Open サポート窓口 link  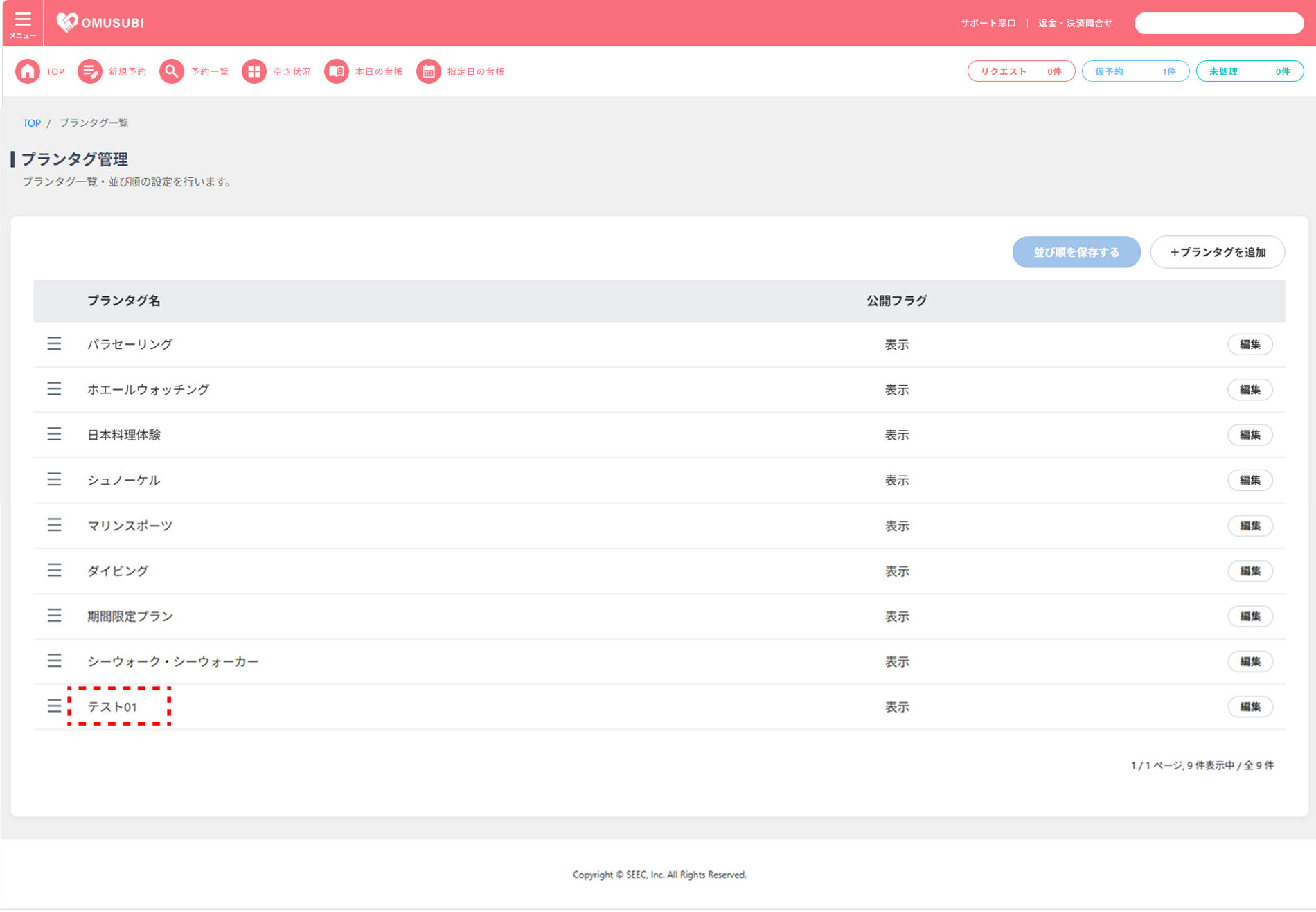988,23
